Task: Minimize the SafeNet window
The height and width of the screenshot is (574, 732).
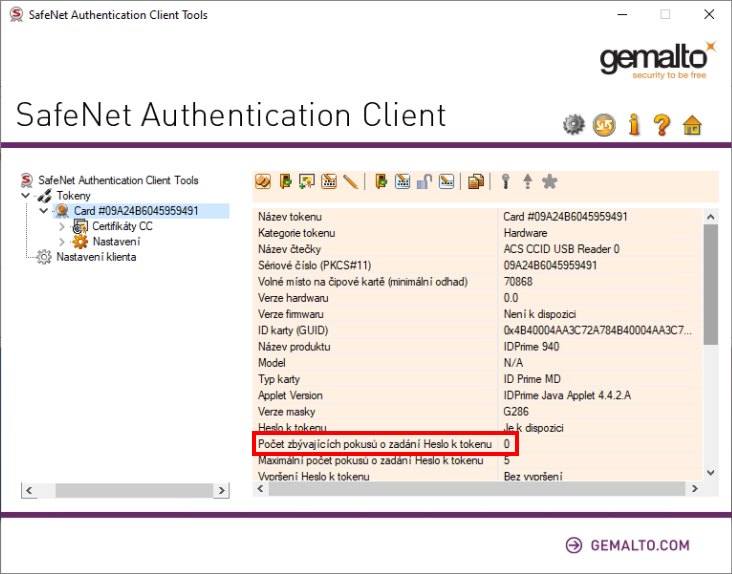Action: (x=622, y=14)
